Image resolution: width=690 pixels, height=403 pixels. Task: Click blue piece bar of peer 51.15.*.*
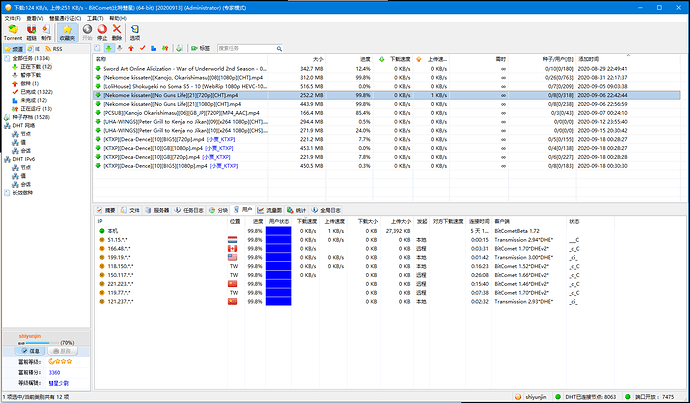(279, 240)
